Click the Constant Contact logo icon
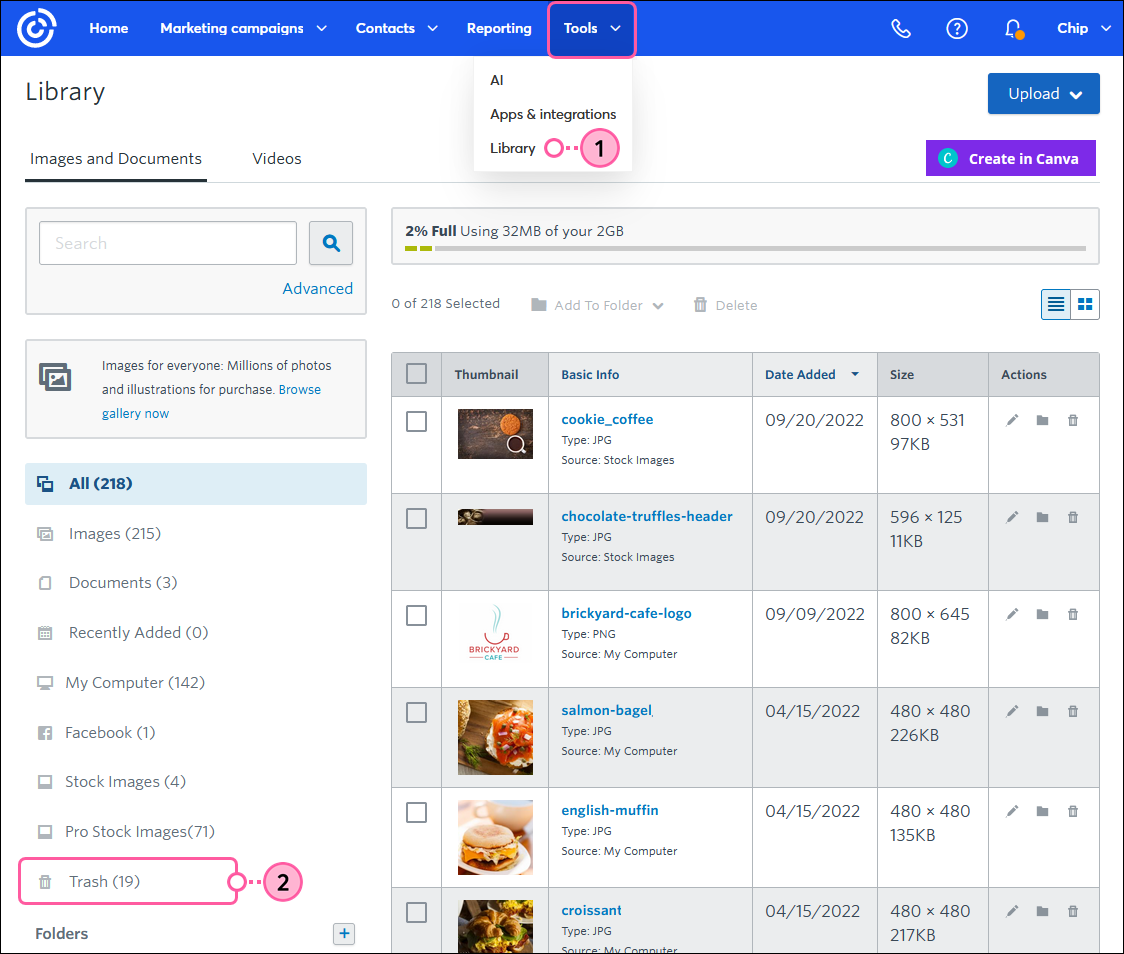Viewport: 1124px width, 954px height. tap(37, 28)
